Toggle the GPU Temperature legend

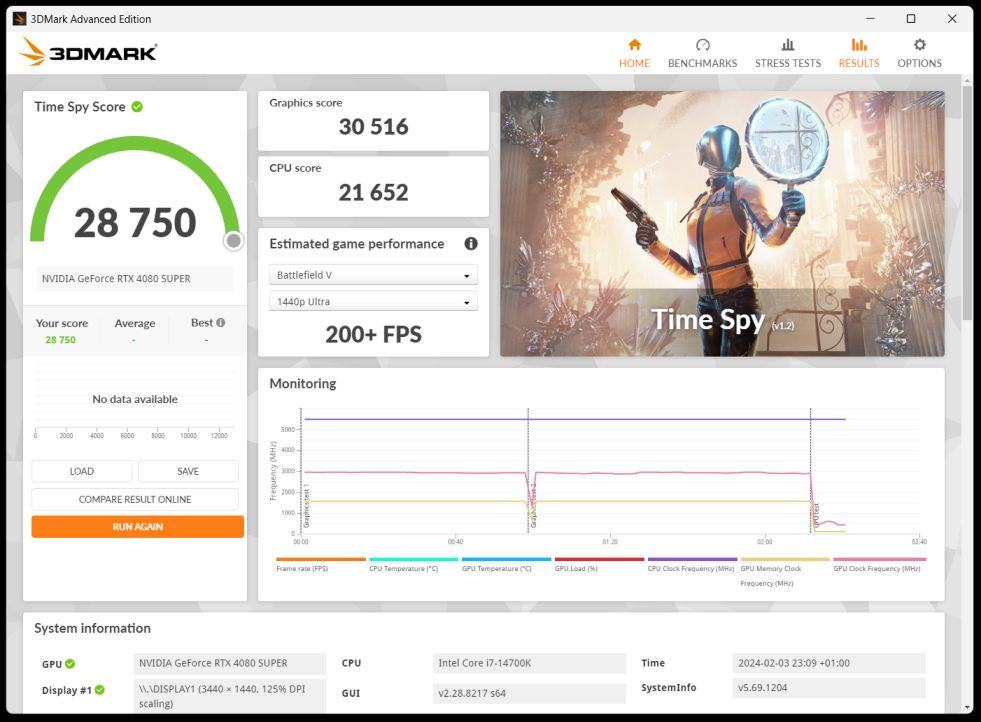tap(506, 564)
